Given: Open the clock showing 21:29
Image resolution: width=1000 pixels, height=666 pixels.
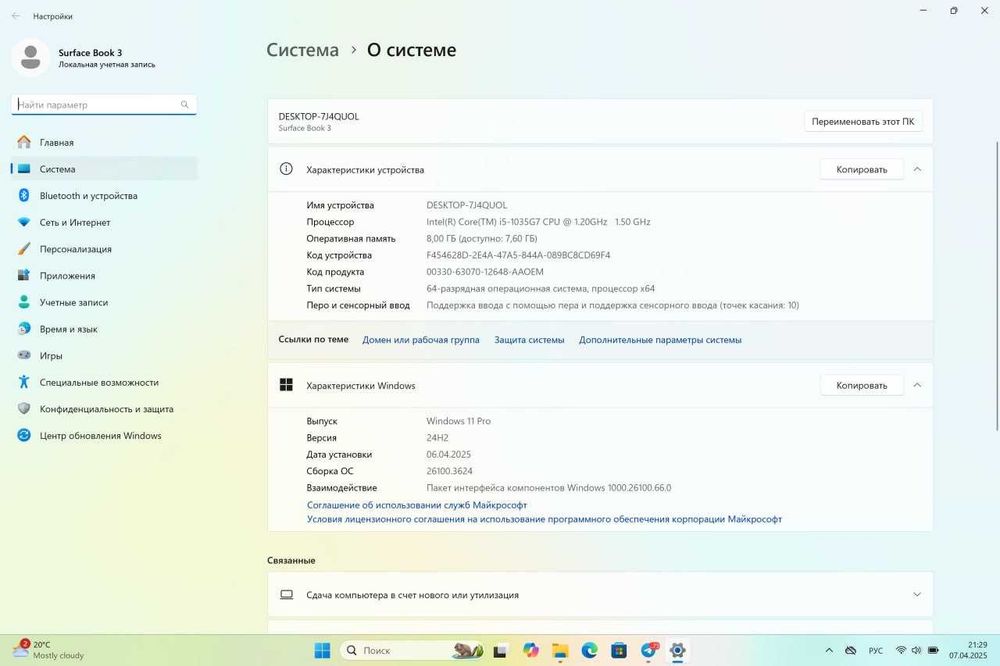Looking at the screenshot, I should (967, 650).
